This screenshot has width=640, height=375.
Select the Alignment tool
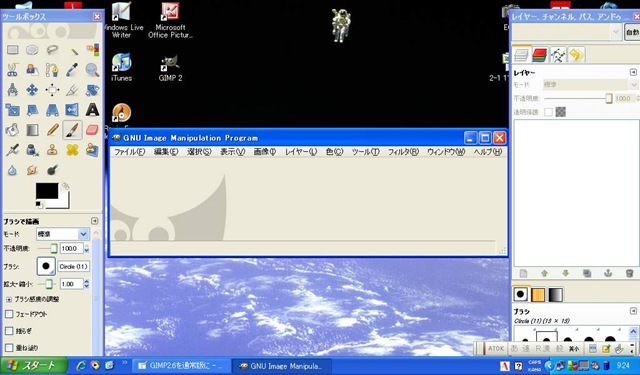click(52, 90)
